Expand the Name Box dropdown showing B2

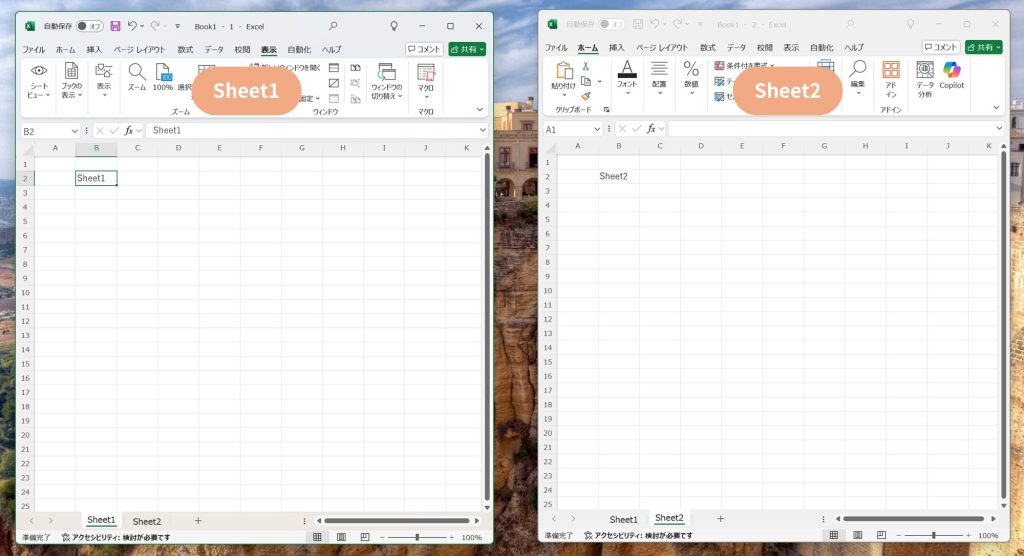(x=75, y=131)
